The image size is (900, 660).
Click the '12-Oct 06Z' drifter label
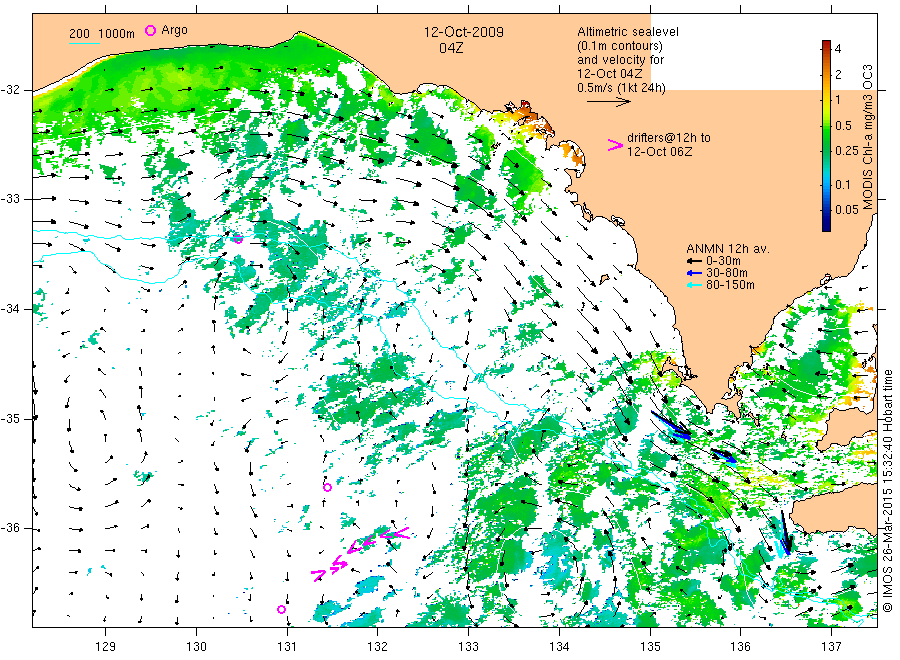pos(659,152)
